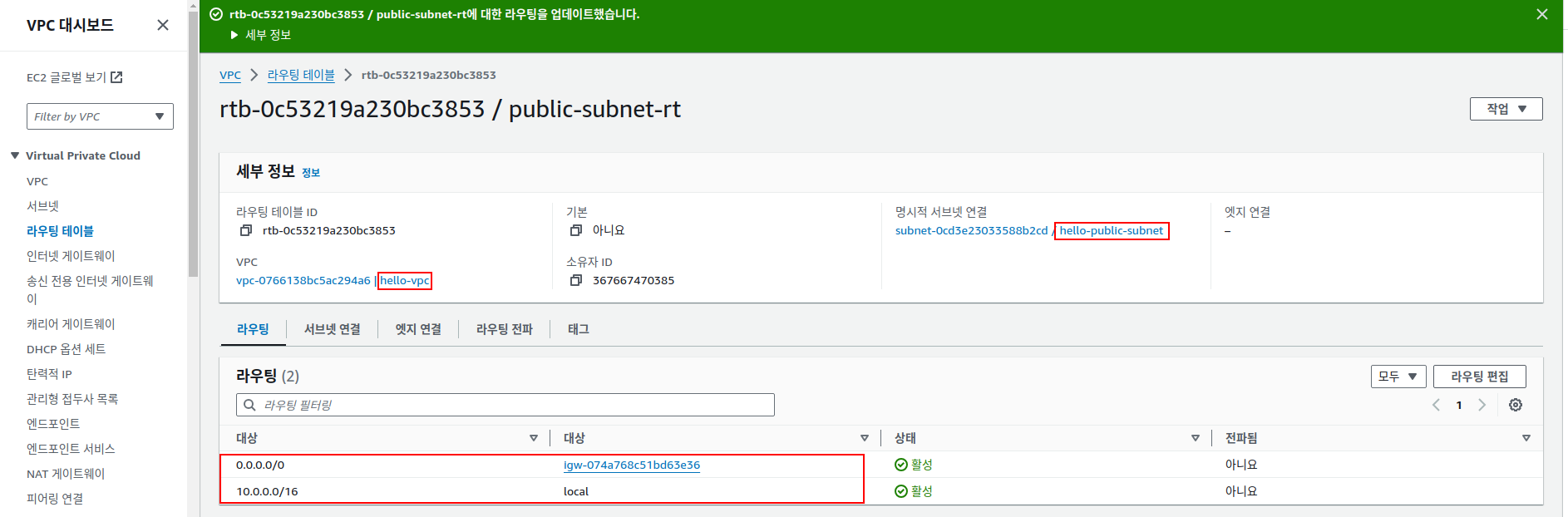Go to next page of routes
Screen dimensions: 1568x517
(x=1482, y=405)
